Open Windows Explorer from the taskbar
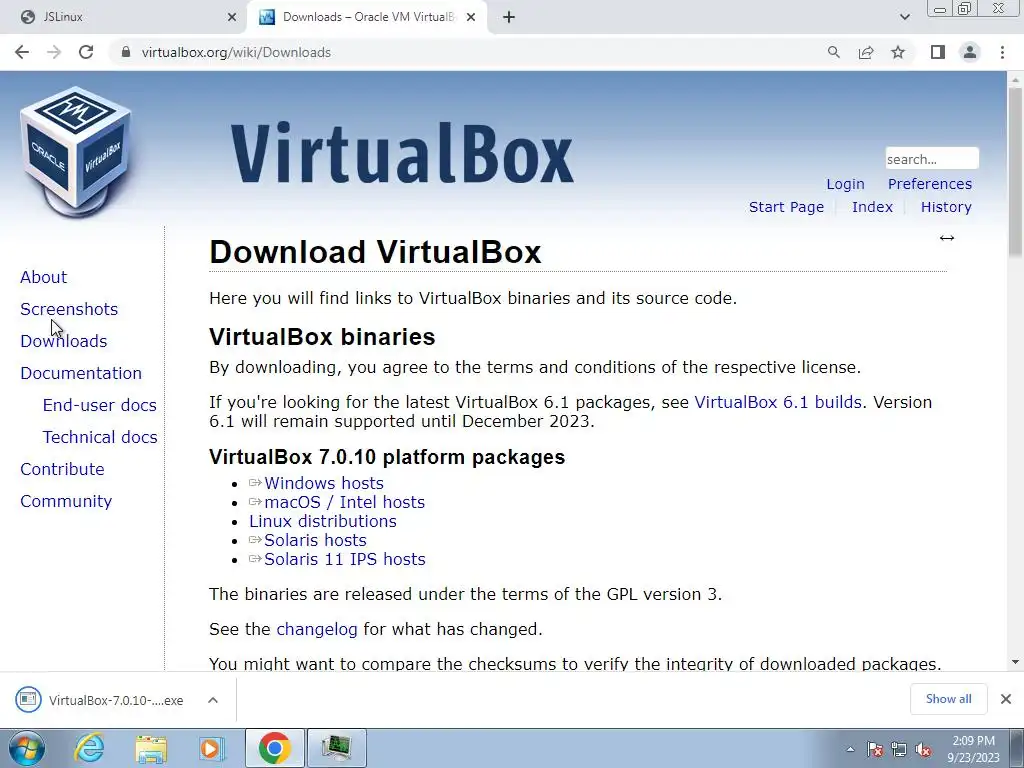The height and width of the screenshot is (768, 1024). (151, 749)
